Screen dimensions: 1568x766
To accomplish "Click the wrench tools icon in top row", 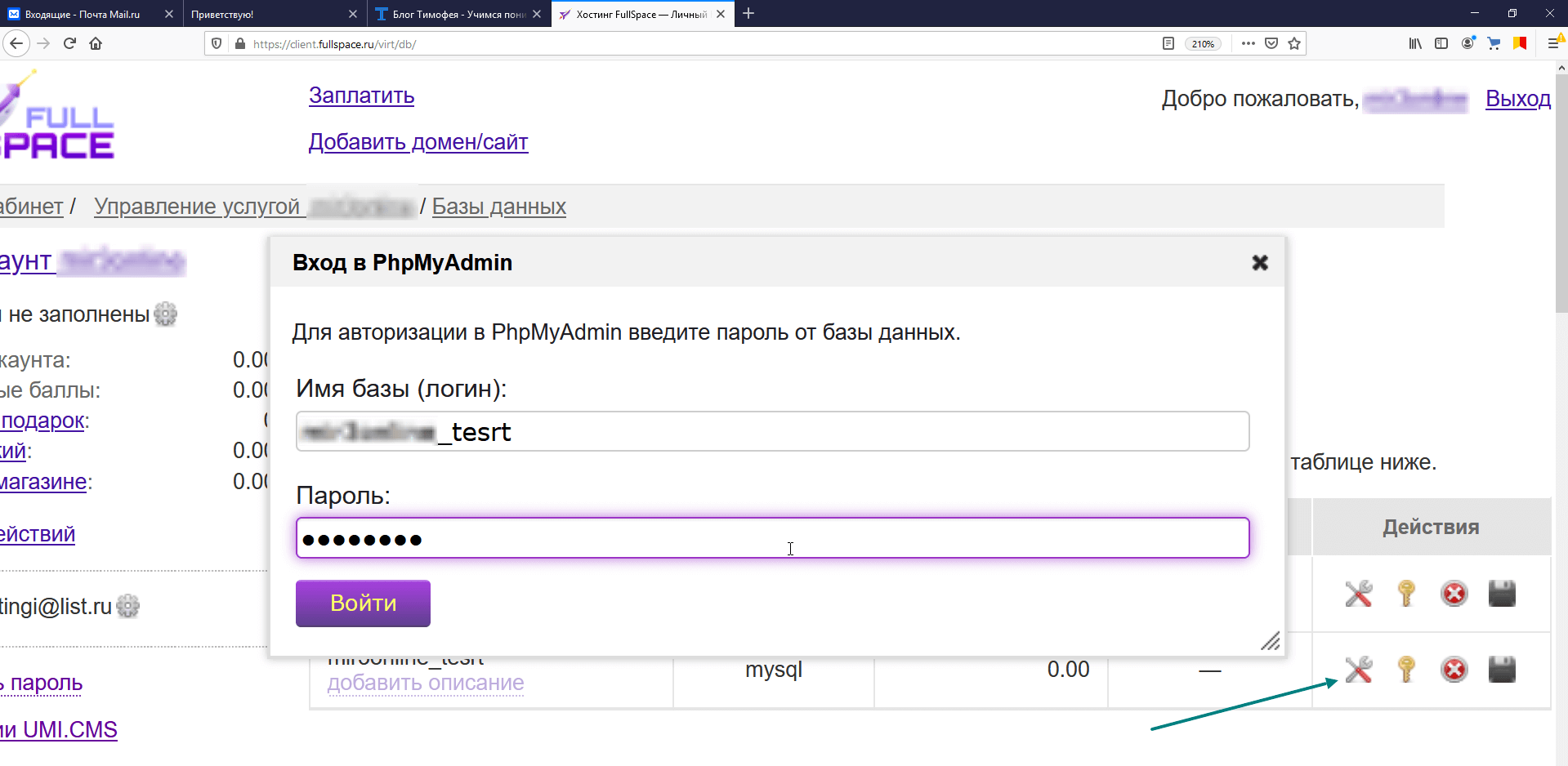I will pos(1359,594).
